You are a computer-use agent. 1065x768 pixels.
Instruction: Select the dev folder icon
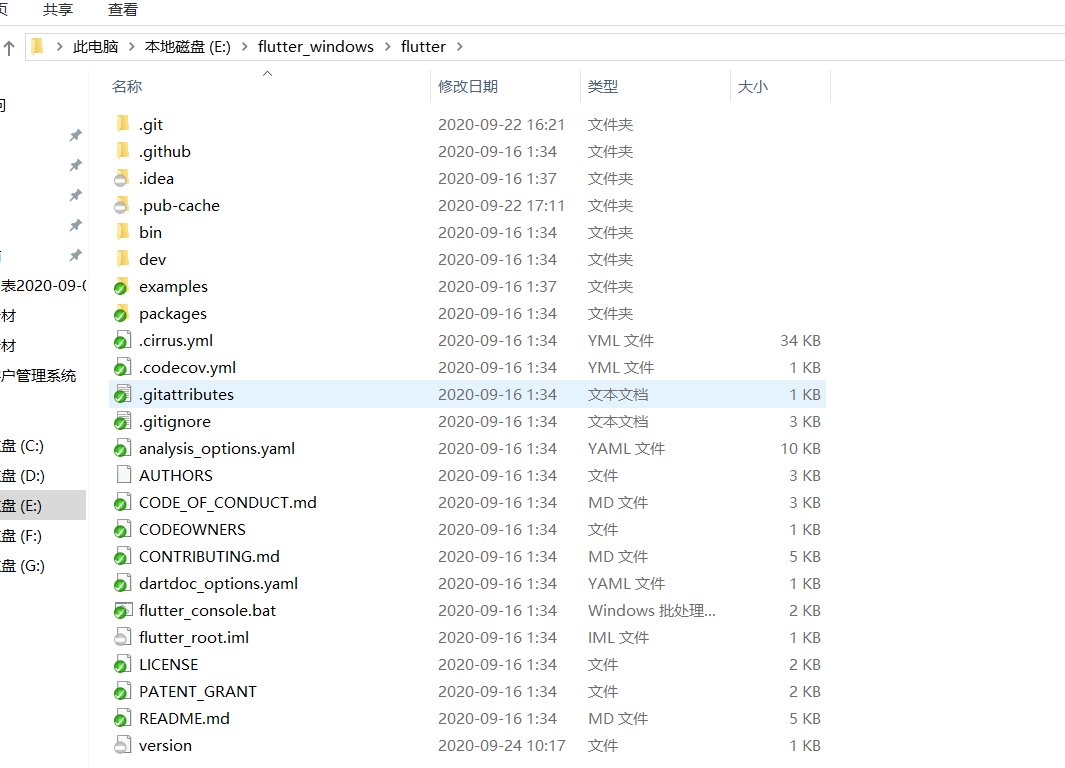pyautogui.click(x=123, y=259)
